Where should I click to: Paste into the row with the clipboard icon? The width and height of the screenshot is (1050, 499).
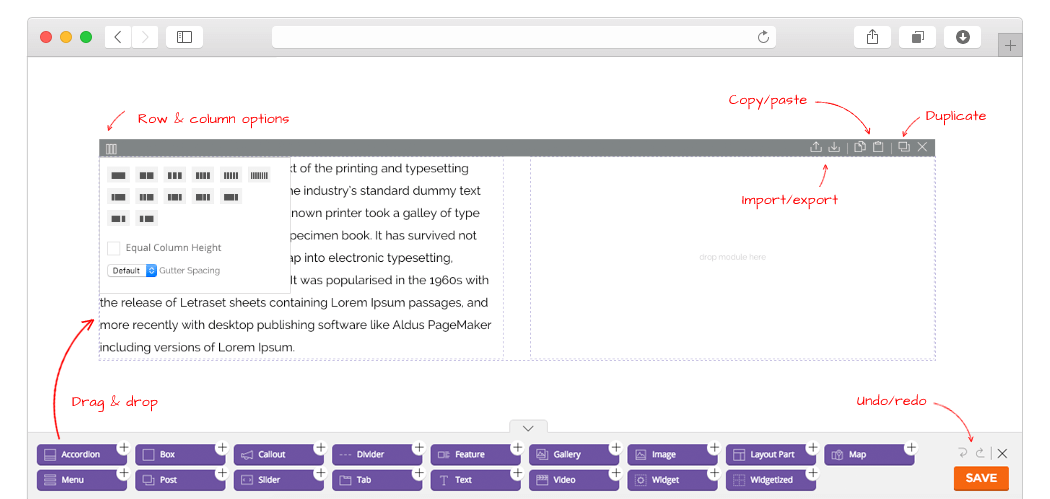coord(879,147)
